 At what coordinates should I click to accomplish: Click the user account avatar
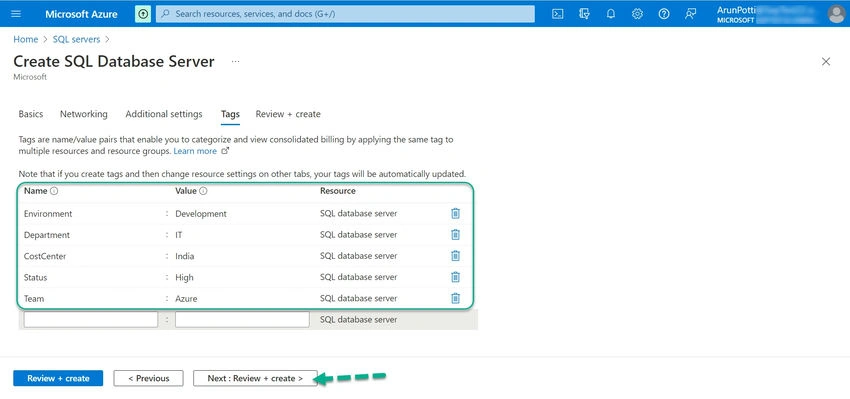836,14
